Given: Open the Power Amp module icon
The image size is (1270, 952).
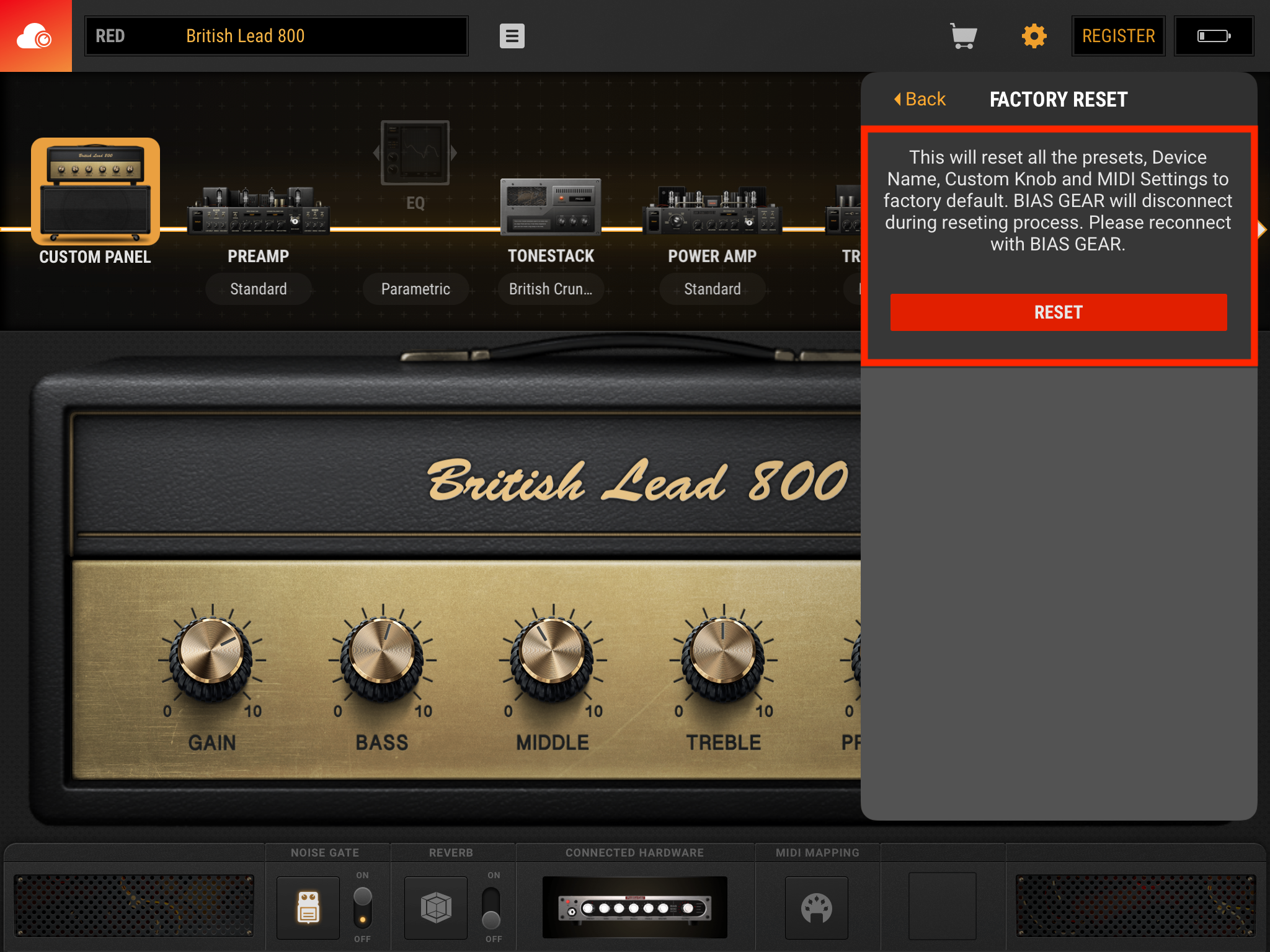Looking at the screenshot, I should [713, 211].
